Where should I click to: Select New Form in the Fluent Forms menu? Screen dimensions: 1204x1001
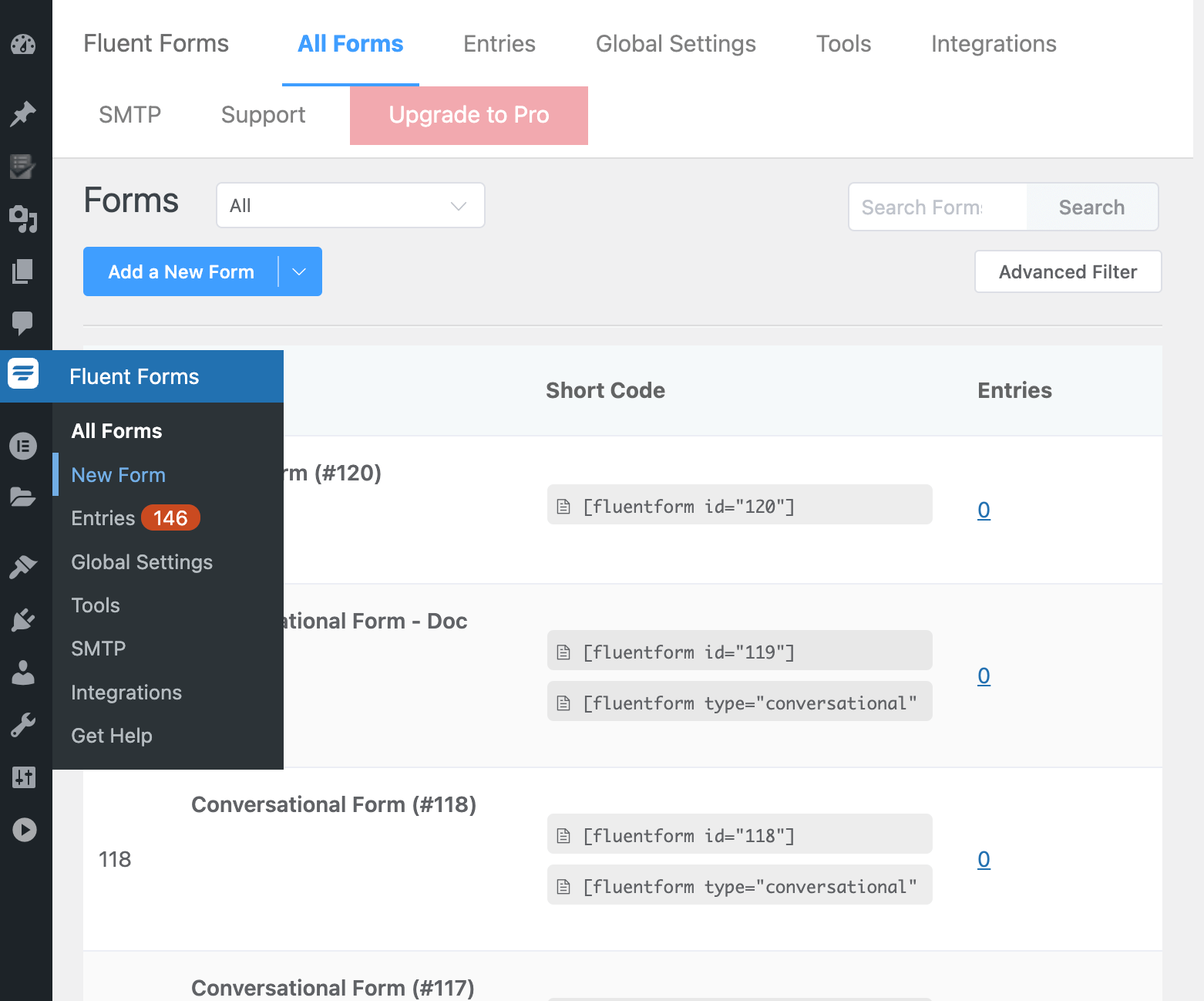118,474
